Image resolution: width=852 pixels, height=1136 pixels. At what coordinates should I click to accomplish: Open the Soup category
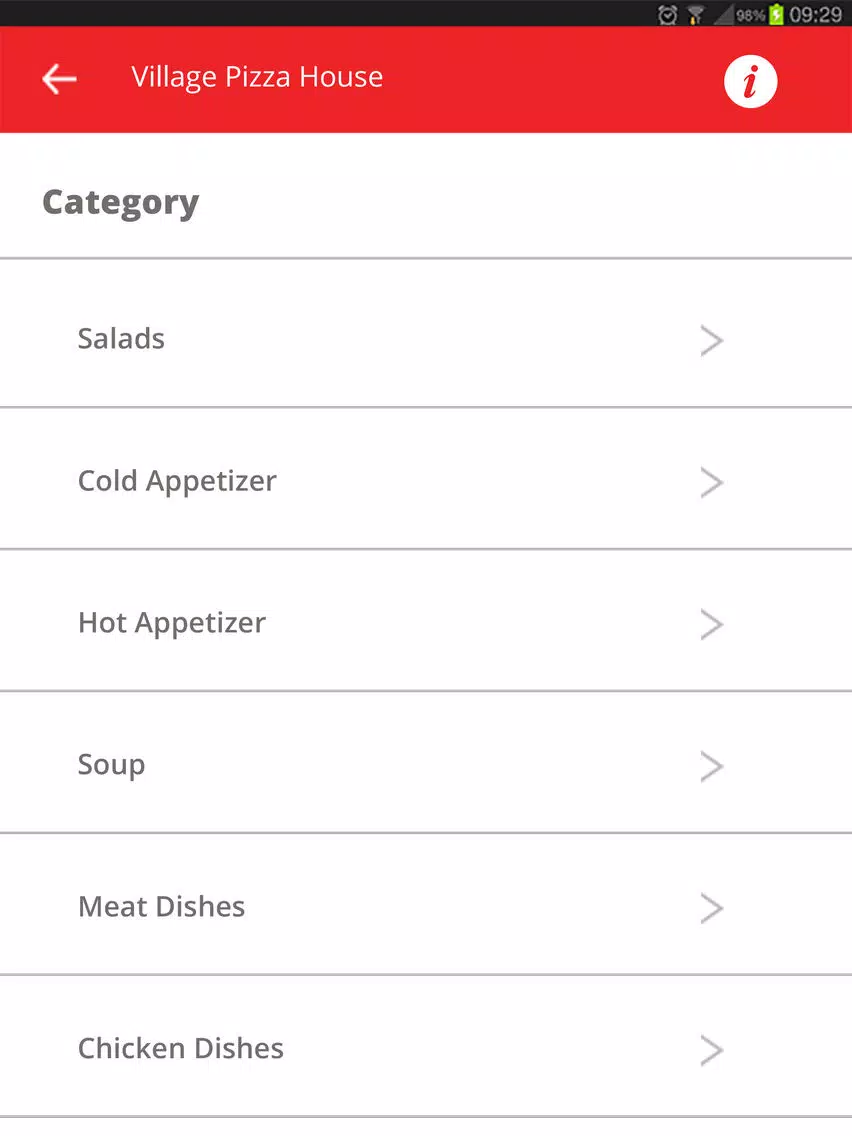[x=426, y=763]
